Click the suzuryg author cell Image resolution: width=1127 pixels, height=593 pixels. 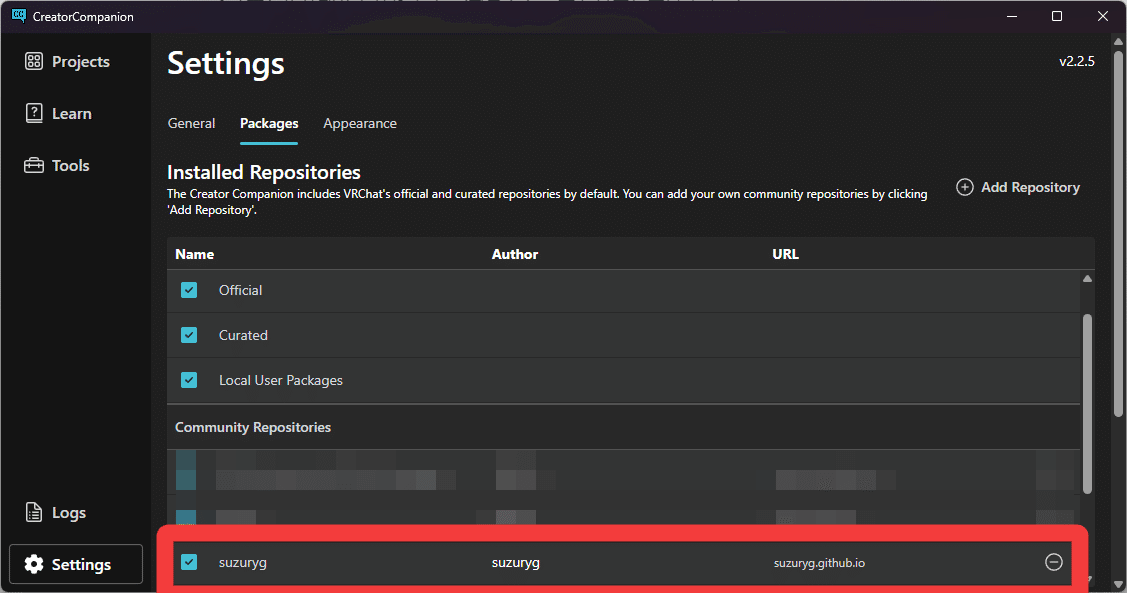[515, 563]
